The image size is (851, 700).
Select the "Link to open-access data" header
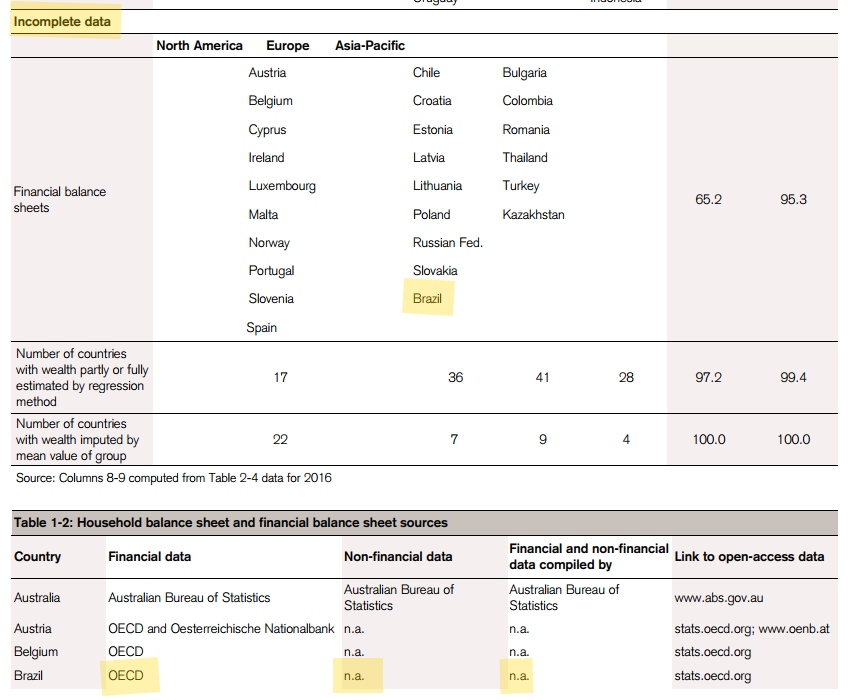coord(749,557)
